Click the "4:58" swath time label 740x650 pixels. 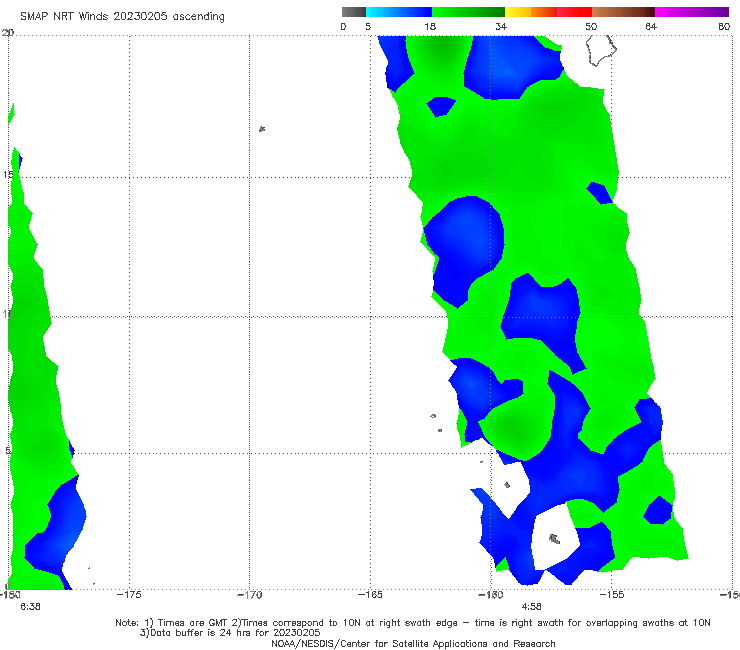click(x=531, y=607)
